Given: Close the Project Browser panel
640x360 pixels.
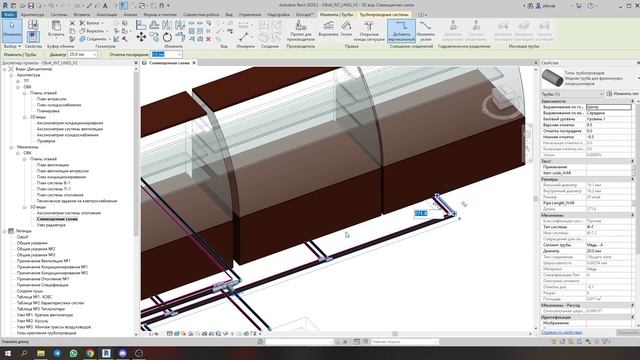Looking at the screenshot, I should 136,63.
